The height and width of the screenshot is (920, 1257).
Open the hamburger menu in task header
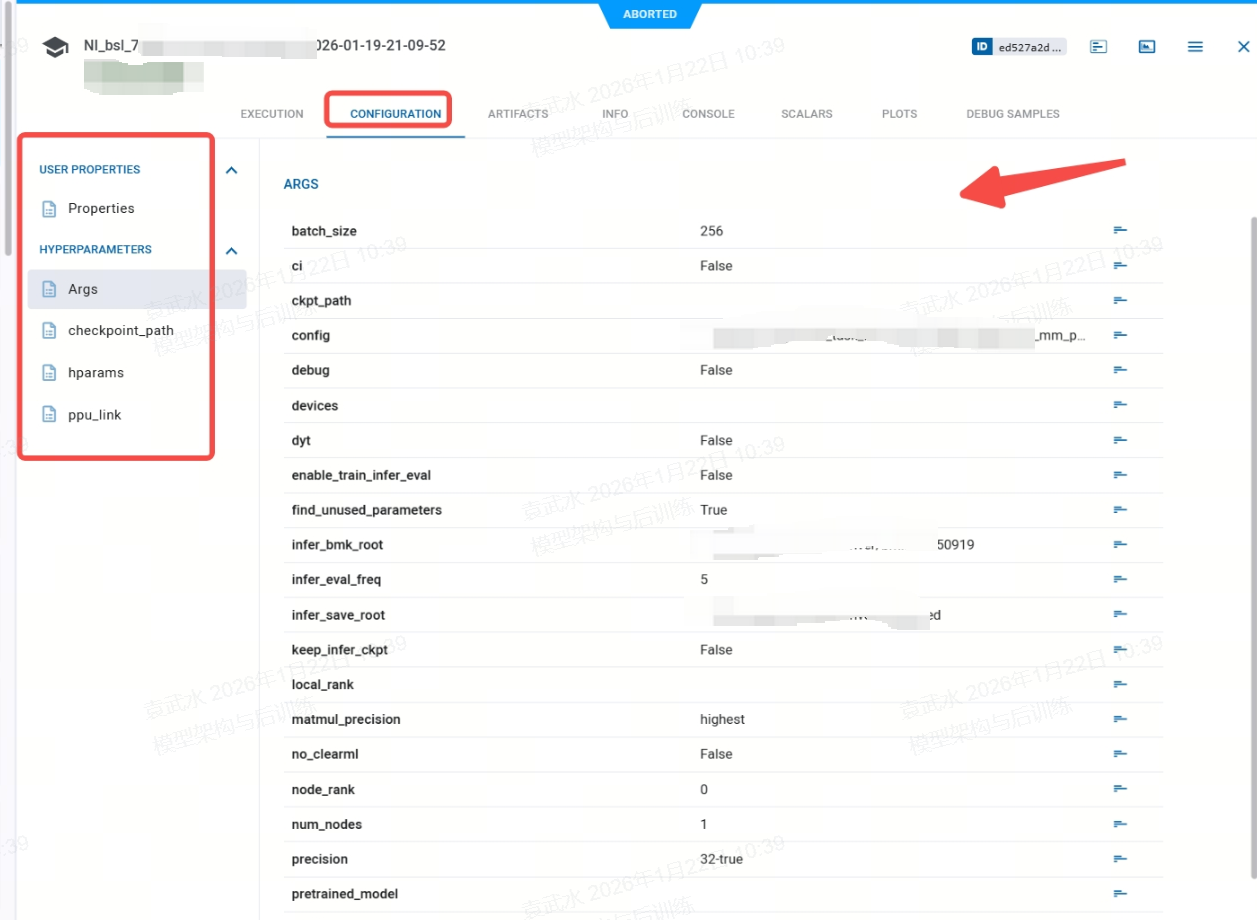pyautogui.click(x=1195, y=47)
